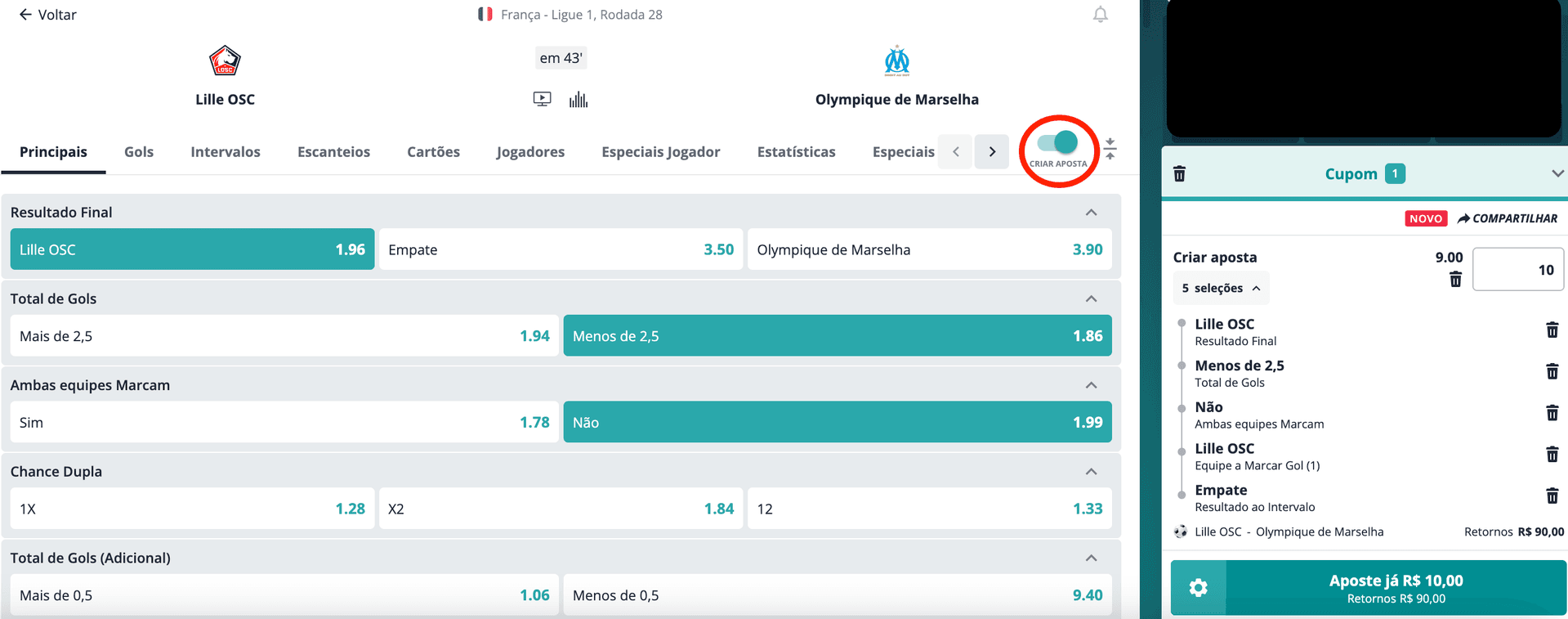Deselect the Não 1.99 odds option
The image size is (1568, 619).
(x=838, y=422)
